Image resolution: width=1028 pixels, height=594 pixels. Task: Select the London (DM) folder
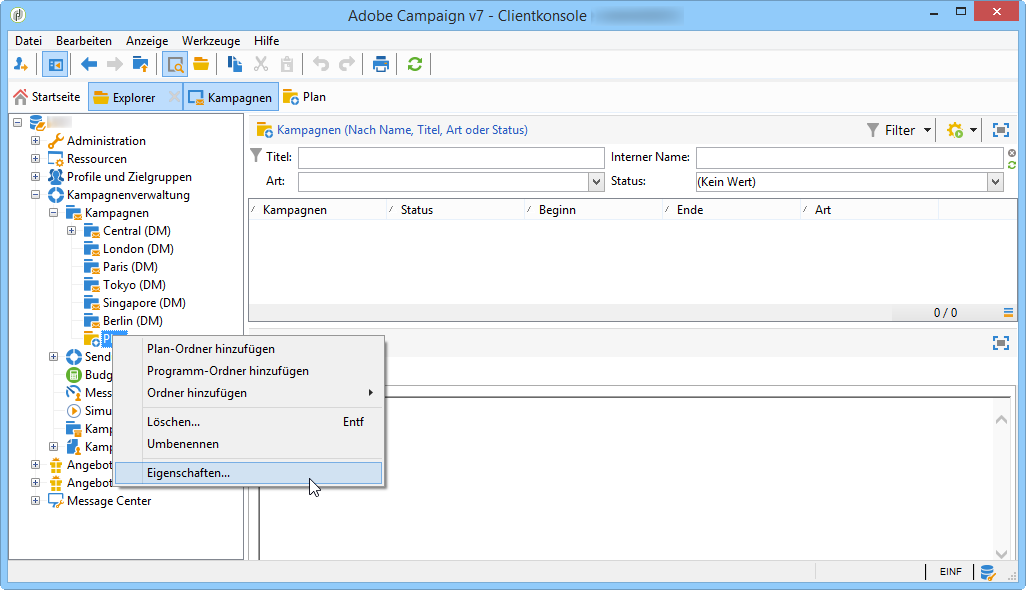pyautogui.click(x=138, y=248)
